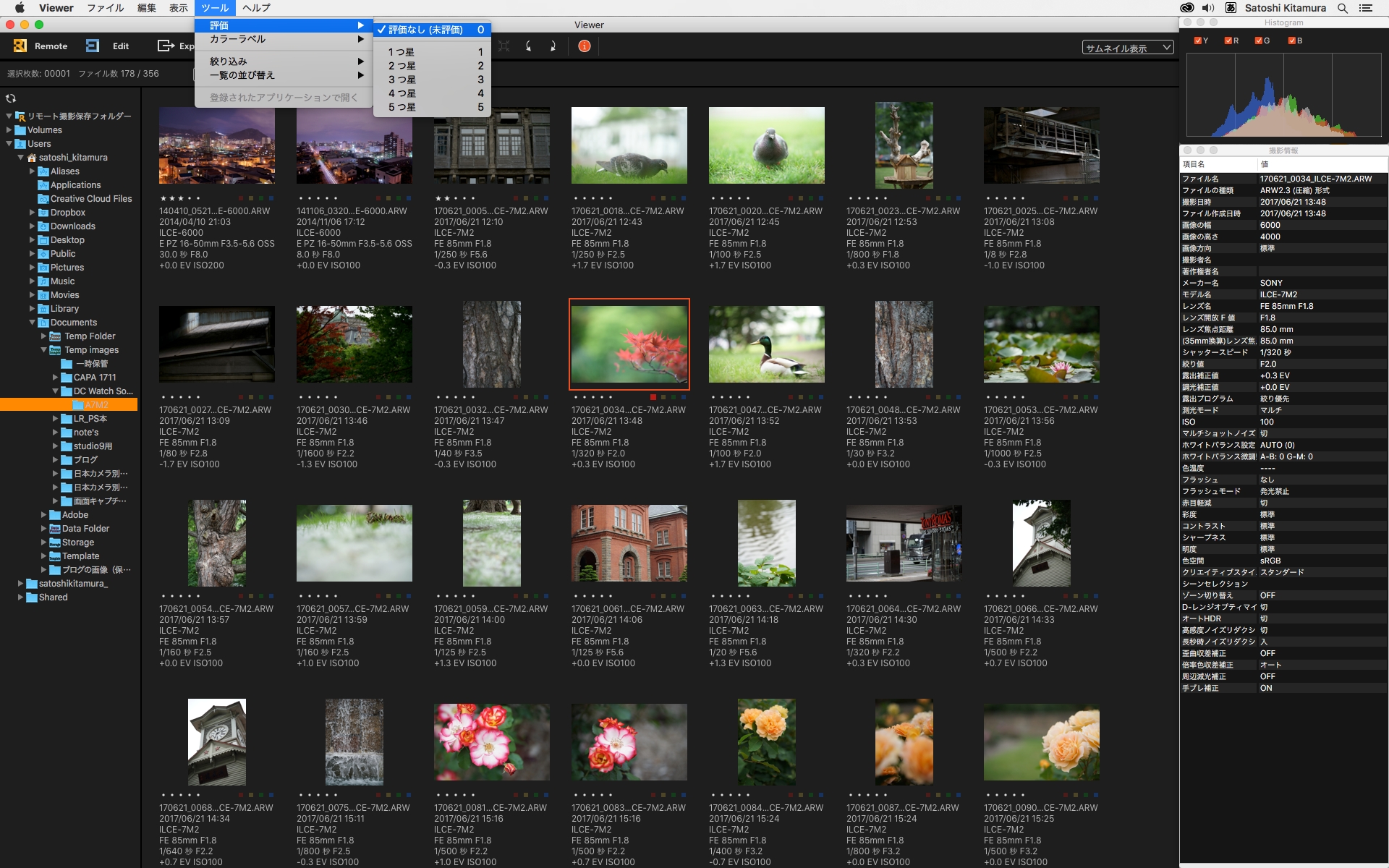Select the Downloads folder in tree
The image size is (1389, 868).
72,226
